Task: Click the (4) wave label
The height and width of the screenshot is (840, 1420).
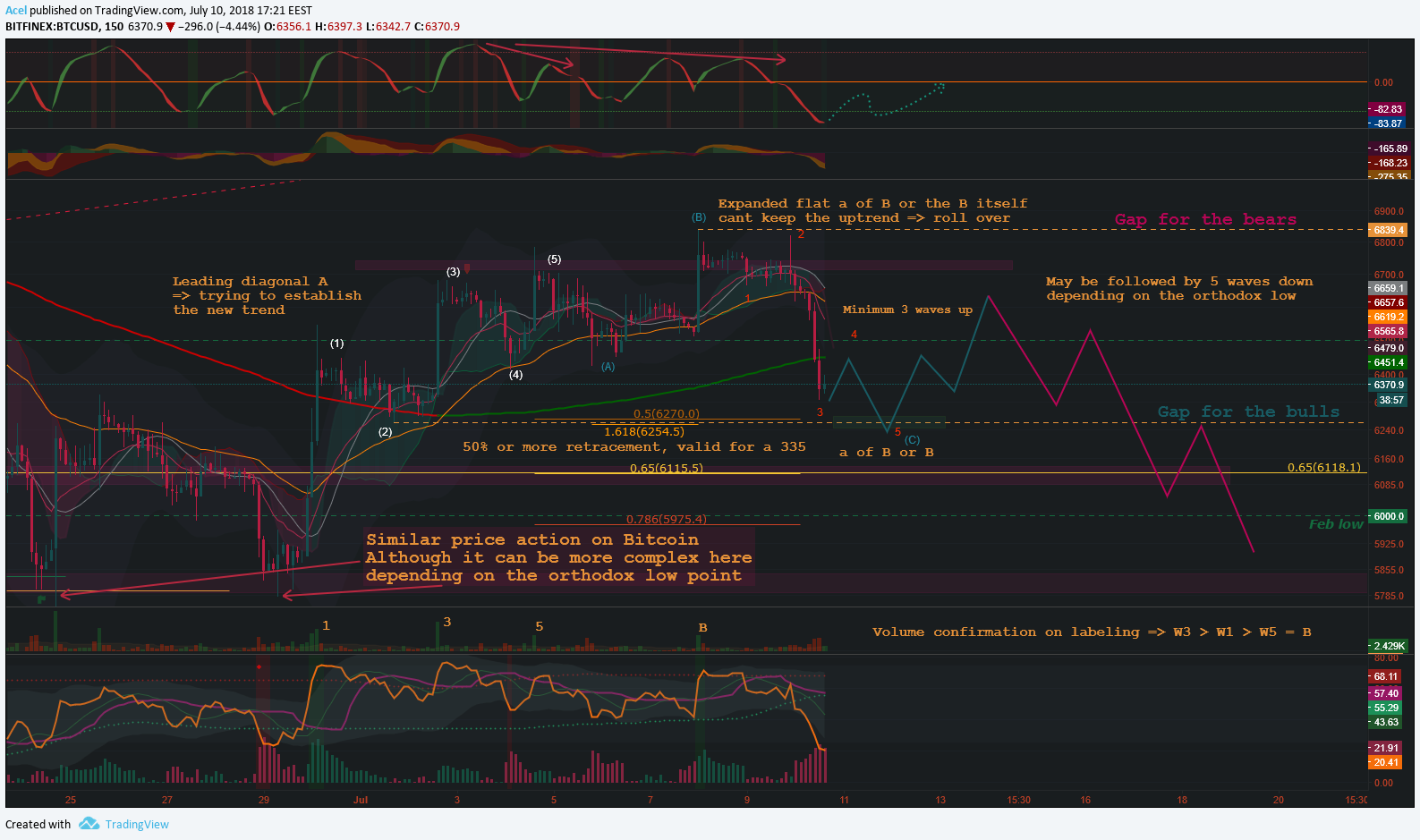Action: tap(515, 375)
